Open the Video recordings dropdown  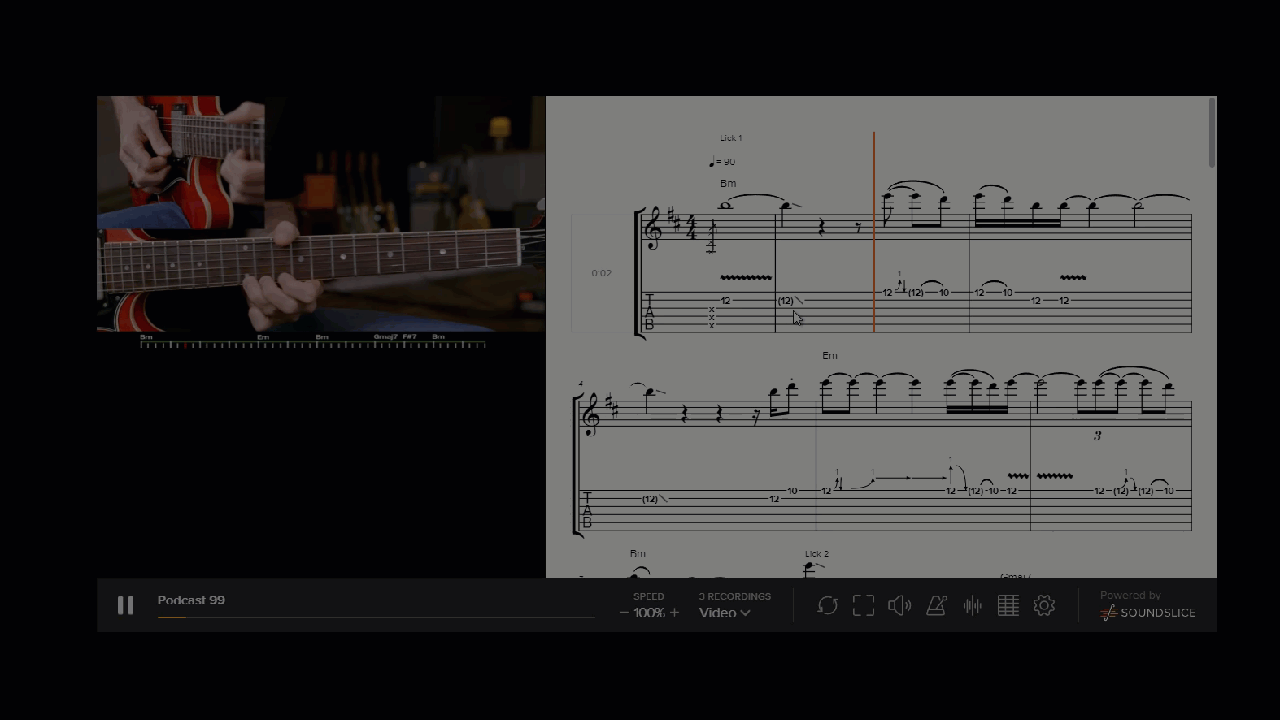(725, 613)
